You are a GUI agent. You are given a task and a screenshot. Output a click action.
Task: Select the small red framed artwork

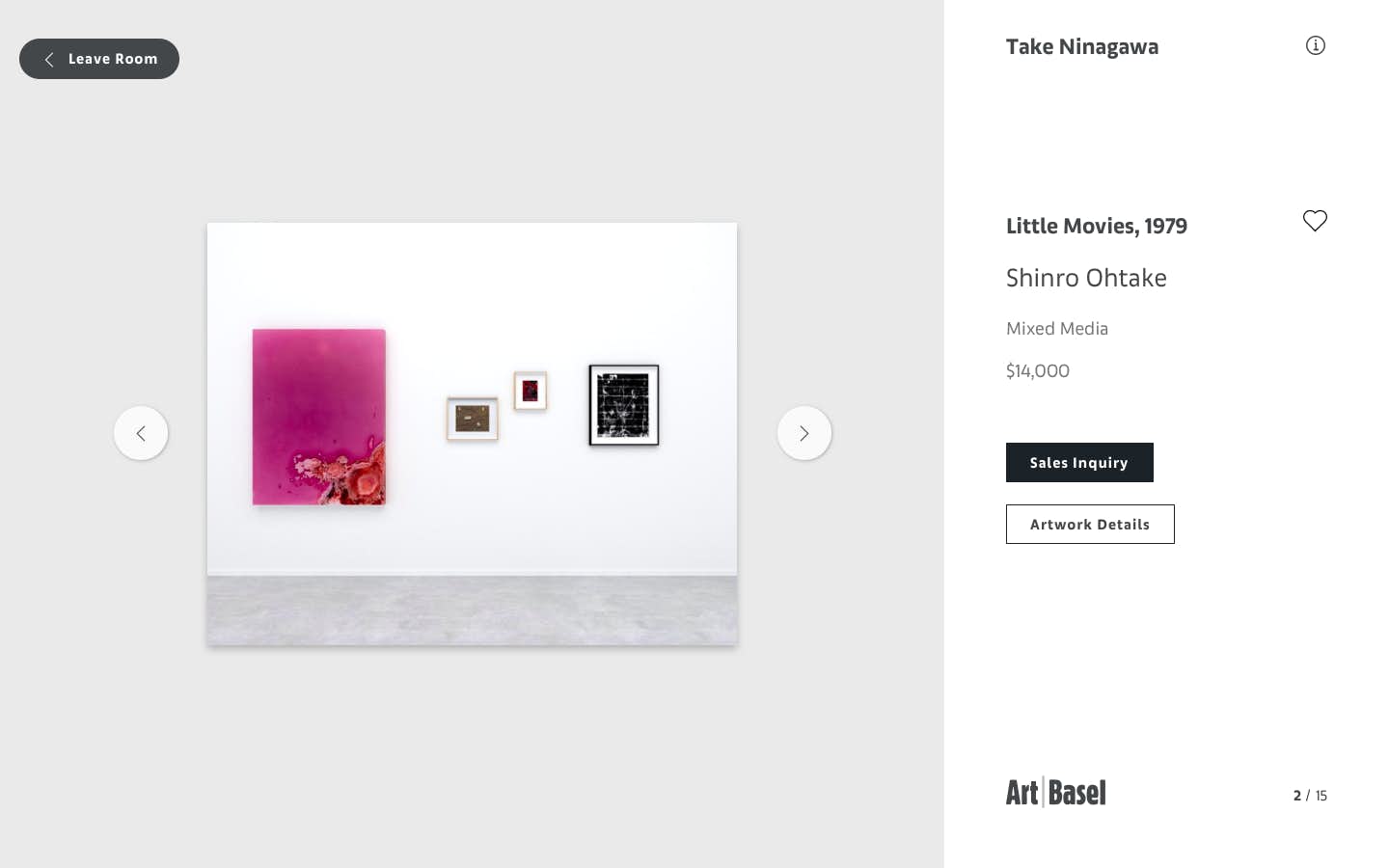pos(531,391)
